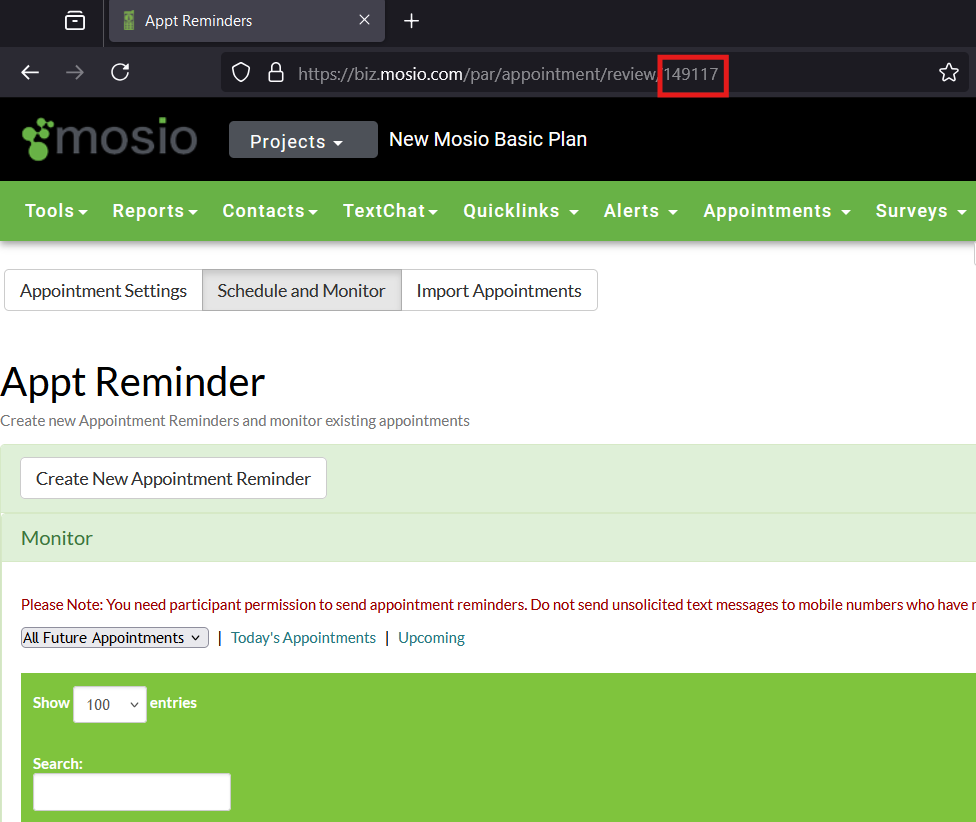Click Create New Appointment Reminder button
This screenshot has width=976, height=822.
tap(173, 479)
